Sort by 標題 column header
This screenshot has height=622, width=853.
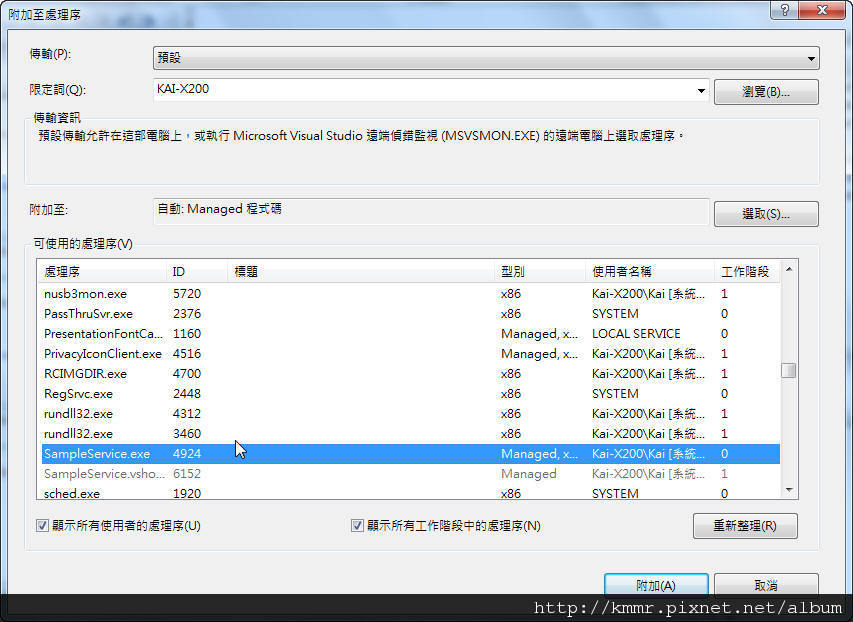(362, 272)
